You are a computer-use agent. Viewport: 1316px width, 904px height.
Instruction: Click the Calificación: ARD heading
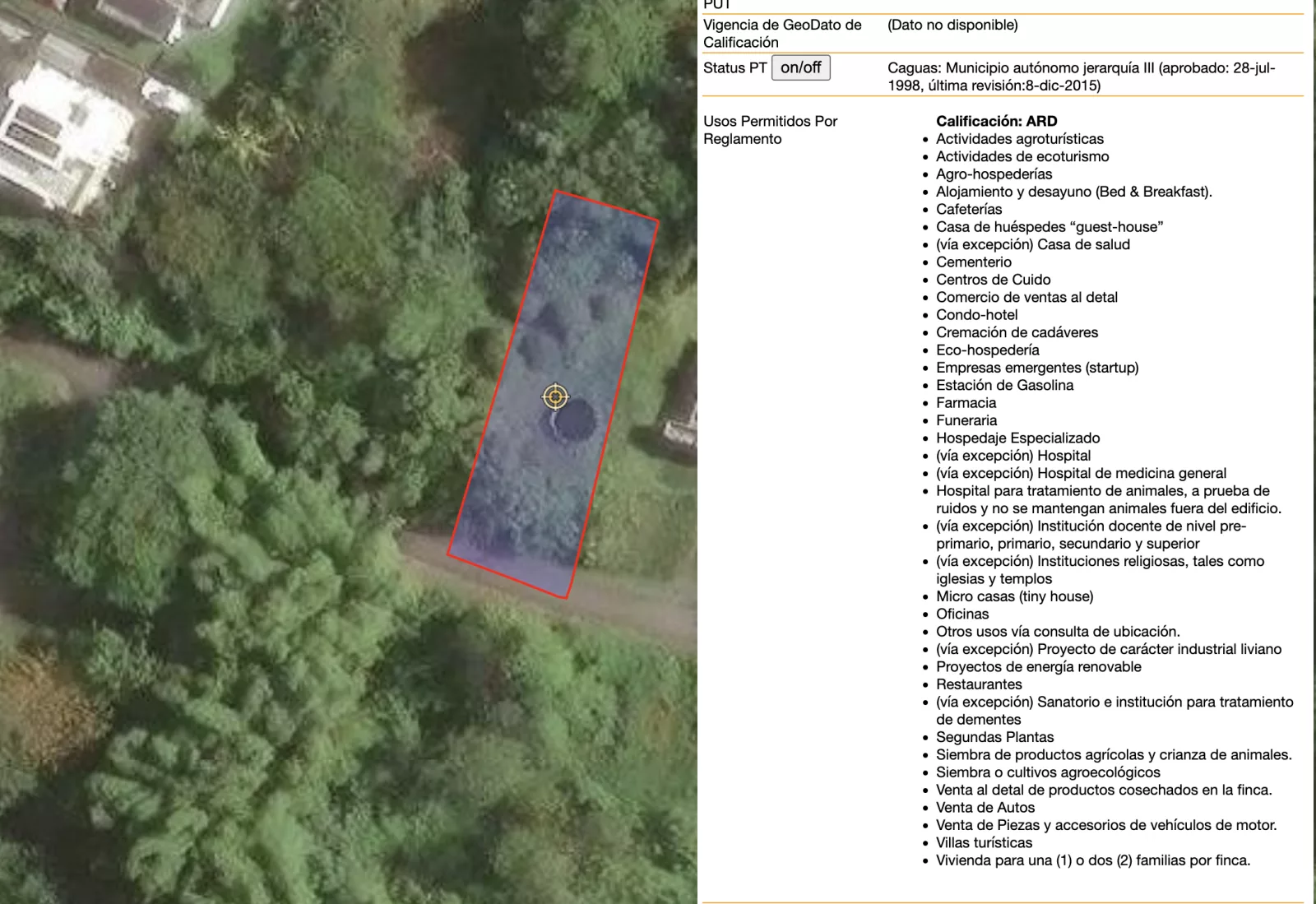click(x=997, y=121)
